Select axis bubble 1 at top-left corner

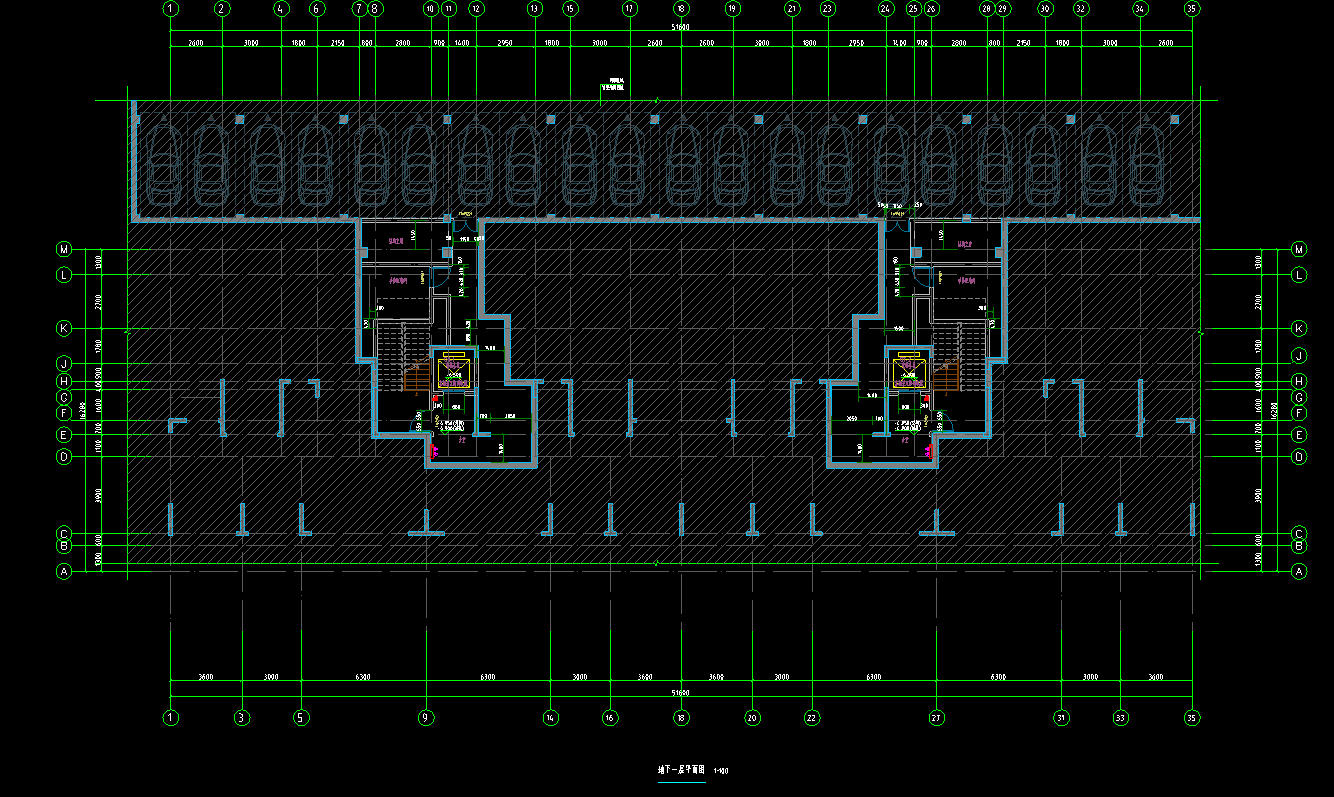(171, 9)
